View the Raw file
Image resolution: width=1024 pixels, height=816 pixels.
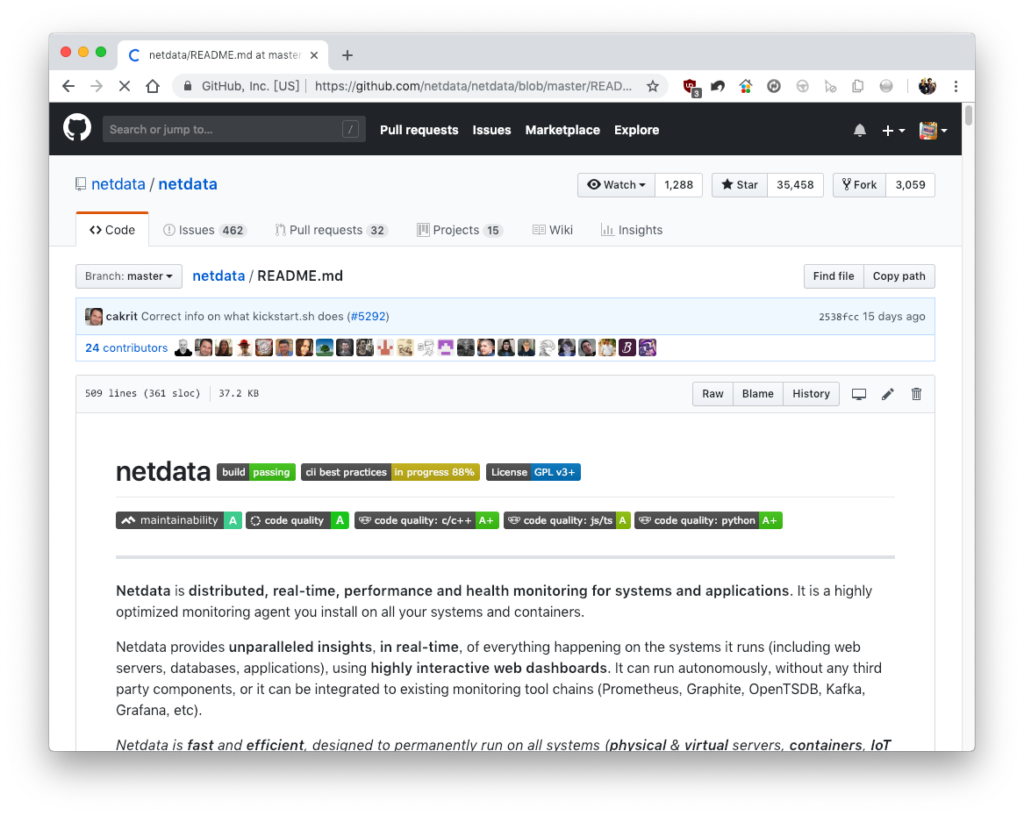tap(712, 394)
